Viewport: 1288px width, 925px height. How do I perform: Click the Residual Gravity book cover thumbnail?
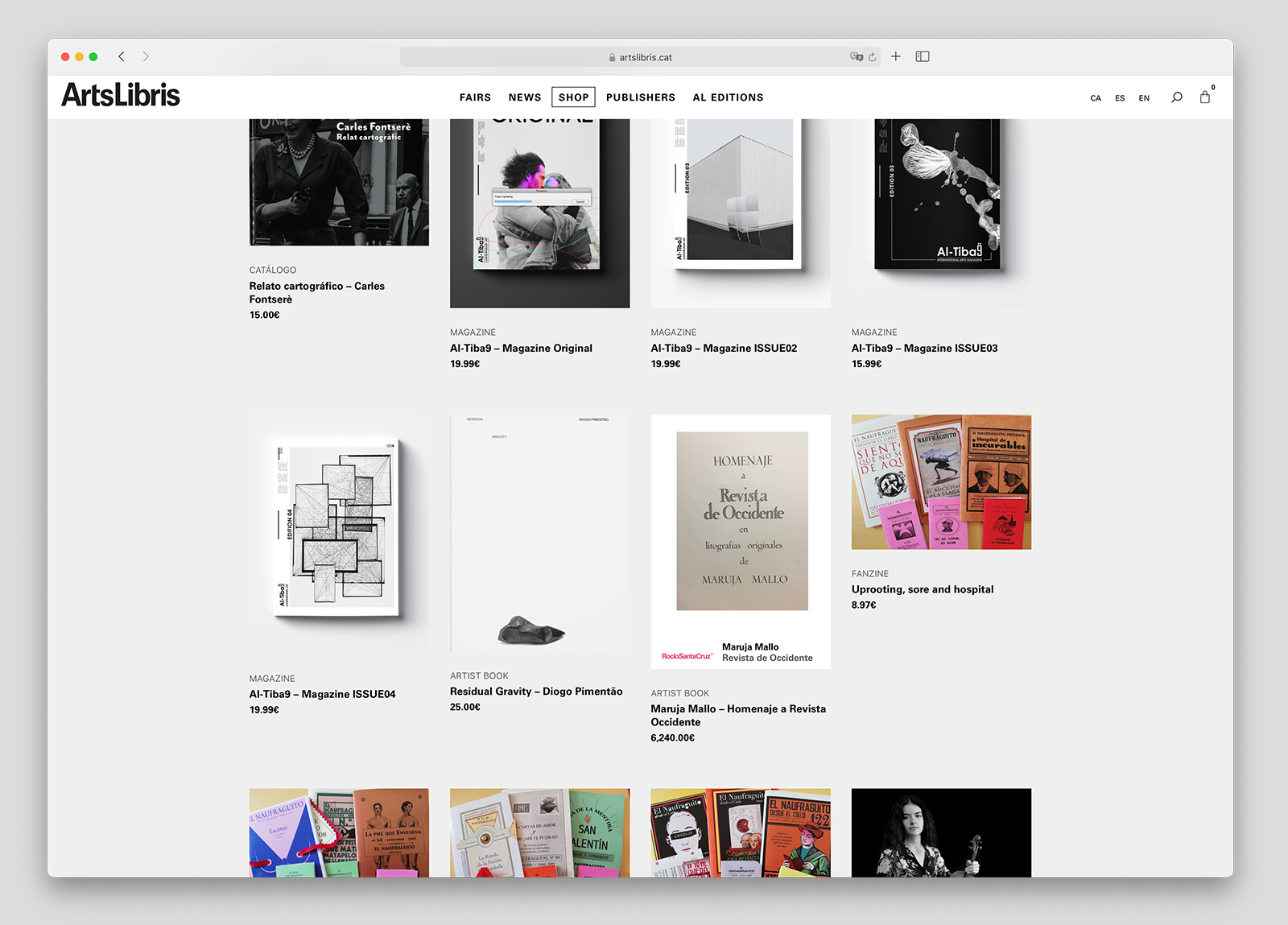click(539, 533)
